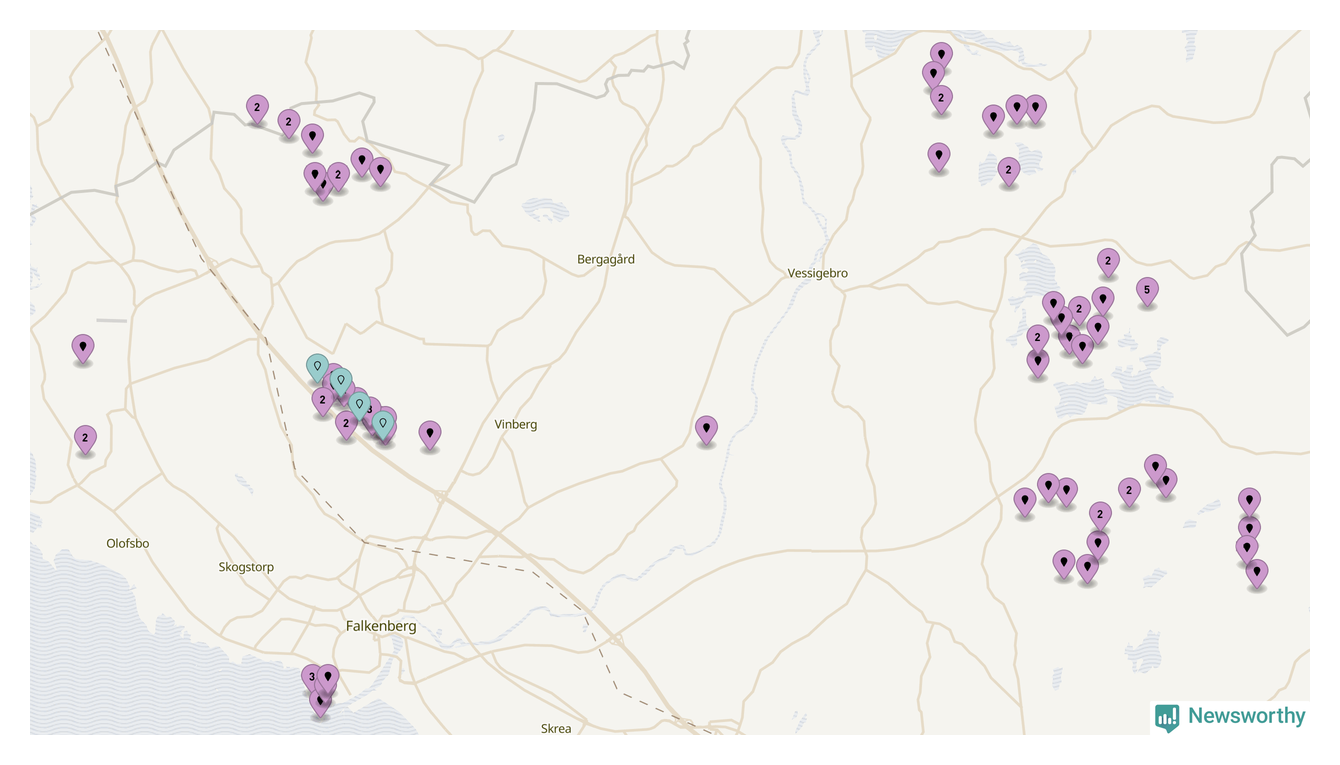This screenshot has height=765, width=1340.
Task: Open the isolated single marker far west above the 2 marker
Action: point(83,349)
